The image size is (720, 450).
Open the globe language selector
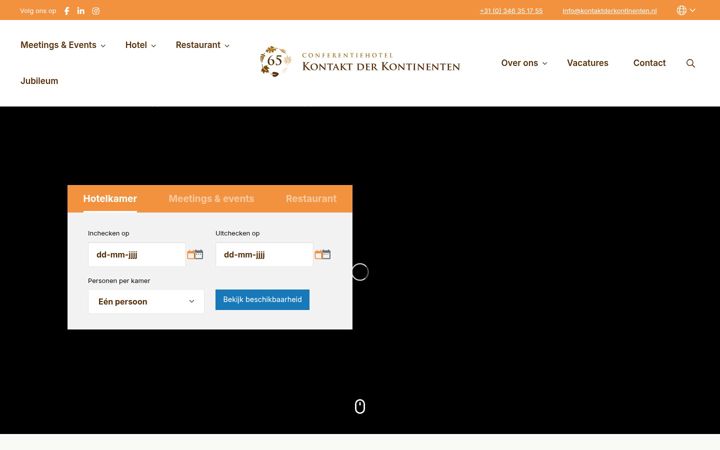pyautogui.click(x=686, y=10)
